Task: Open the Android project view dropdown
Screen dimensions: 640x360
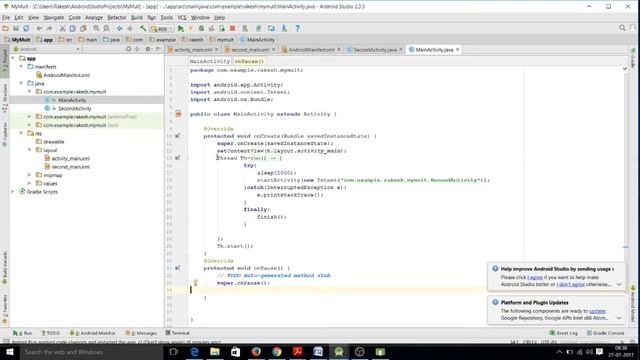Action: (x=47, y=49)
